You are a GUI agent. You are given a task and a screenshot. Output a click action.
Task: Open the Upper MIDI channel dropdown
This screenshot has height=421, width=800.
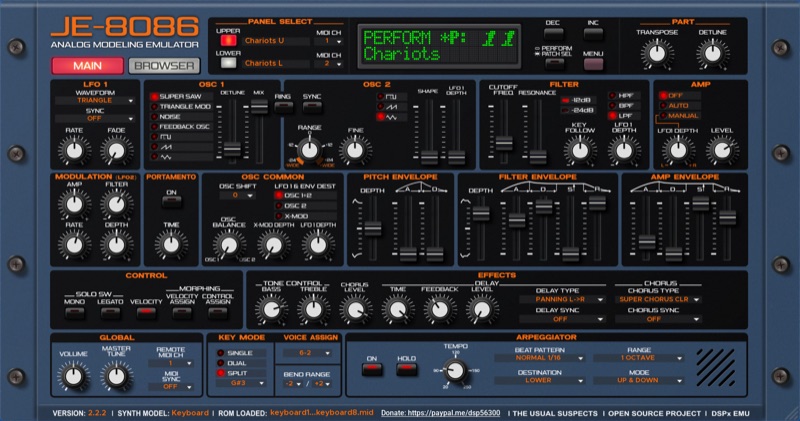click(x=329, y=41)
